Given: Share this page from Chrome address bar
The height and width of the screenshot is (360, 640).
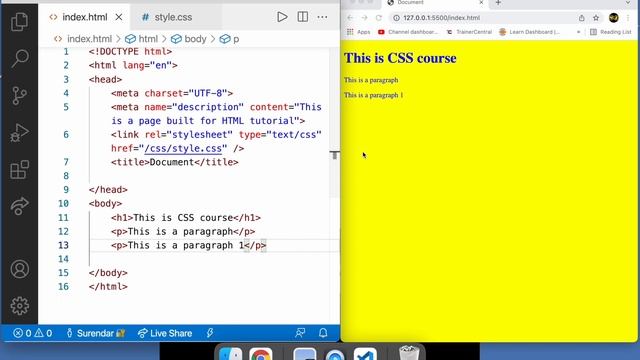Looking at the screenshot, I should (x=582, y=18).
